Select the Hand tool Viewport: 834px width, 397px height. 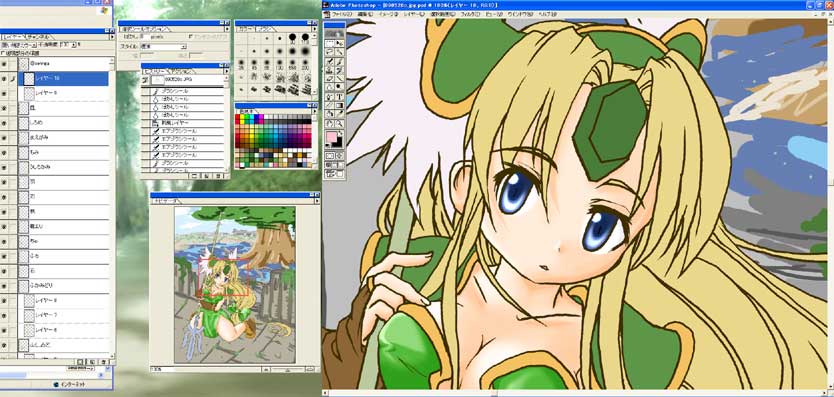pos(329,124)
